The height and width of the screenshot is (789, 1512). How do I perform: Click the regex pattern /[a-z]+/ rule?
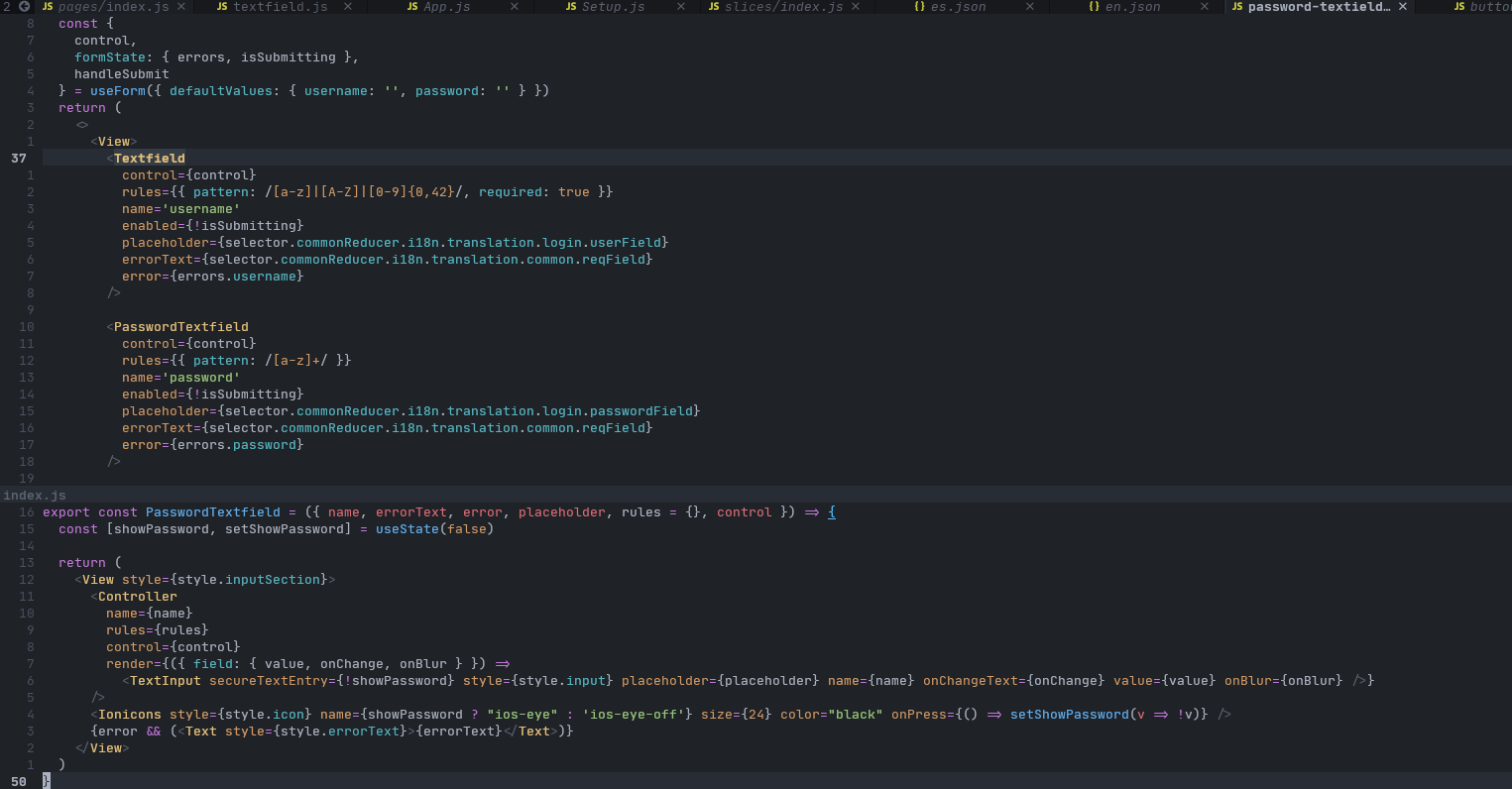[x=296, y=360]
